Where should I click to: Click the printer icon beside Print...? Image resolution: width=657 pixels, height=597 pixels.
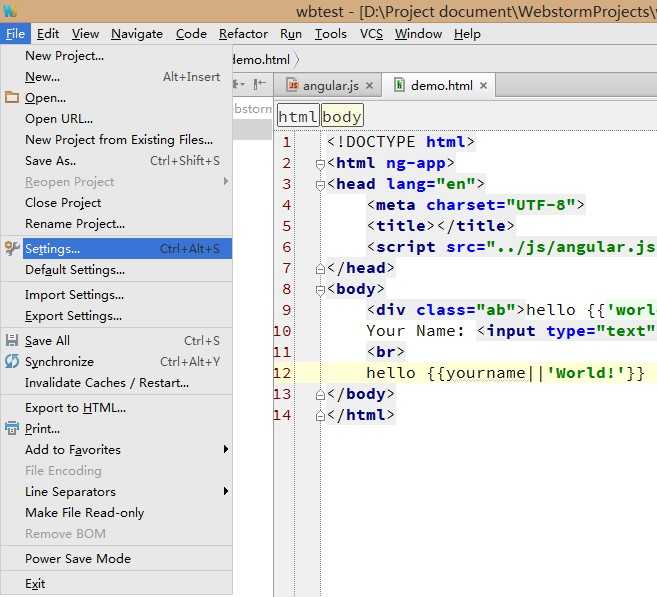(12, 428)
